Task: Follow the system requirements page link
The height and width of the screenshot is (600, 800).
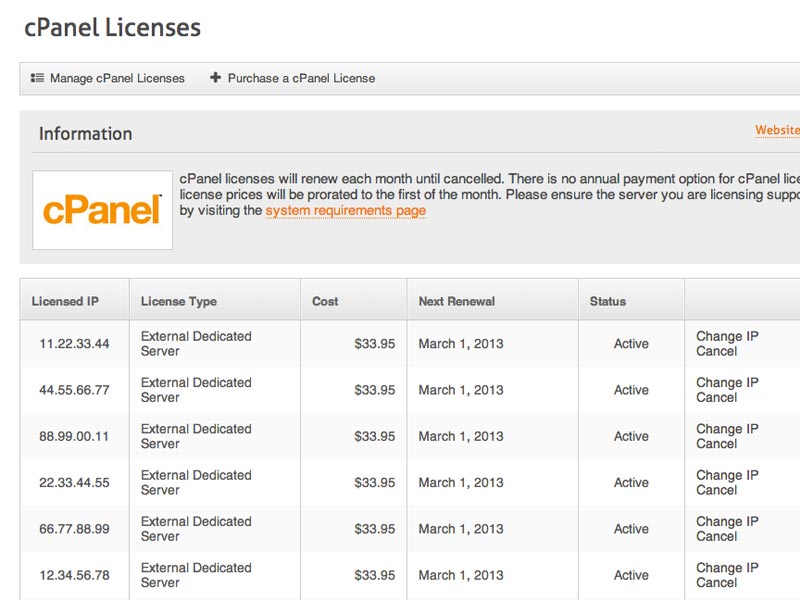Action: [x=345, y=211]
